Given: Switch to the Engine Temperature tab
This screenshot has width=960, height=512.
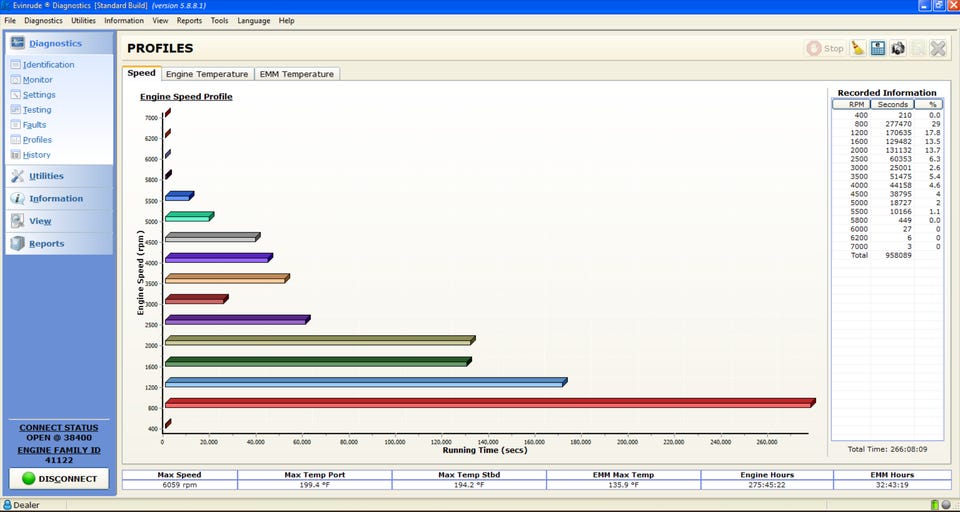Looking at the screenshot, I should pyautogui.click(x=208, y=74).
